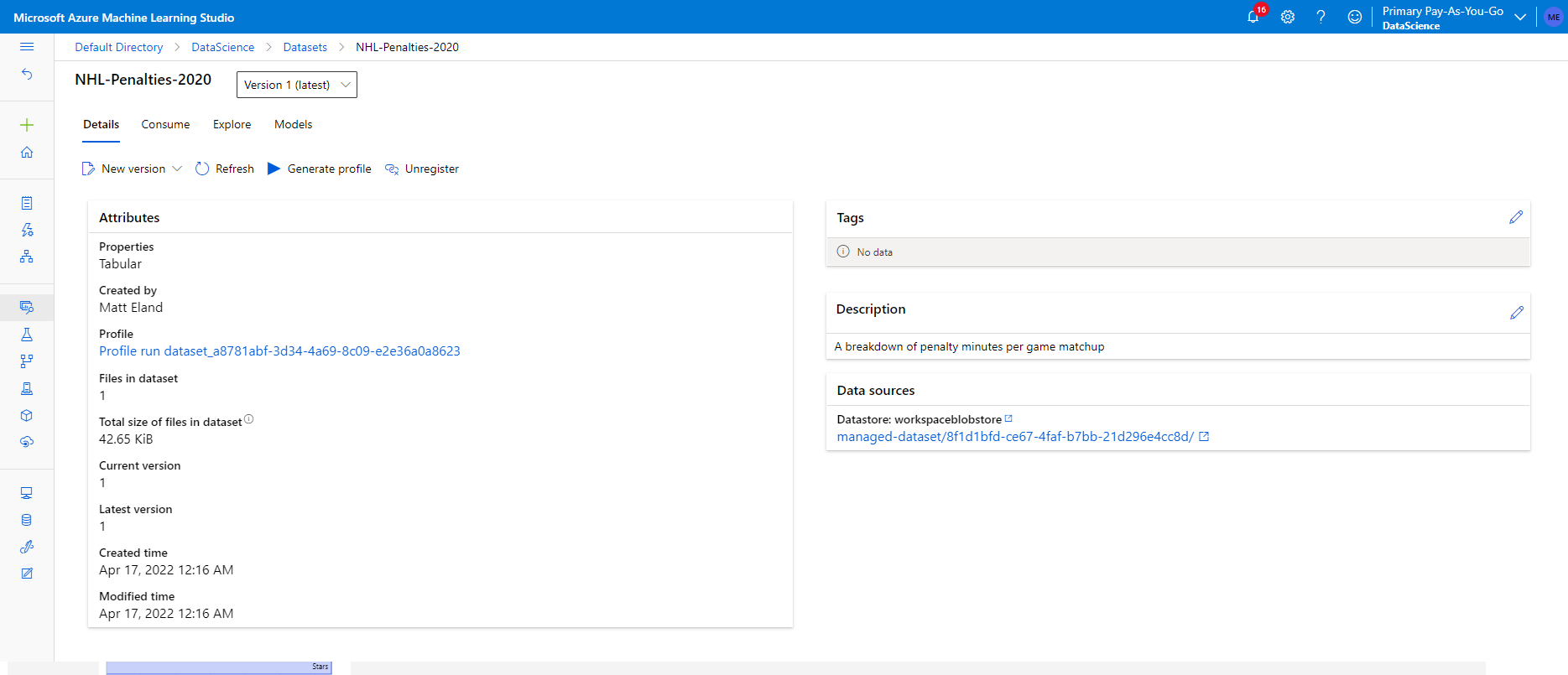Click the Matt Eland creator name
The image size is (1568, 675).
tap(131, 307)
